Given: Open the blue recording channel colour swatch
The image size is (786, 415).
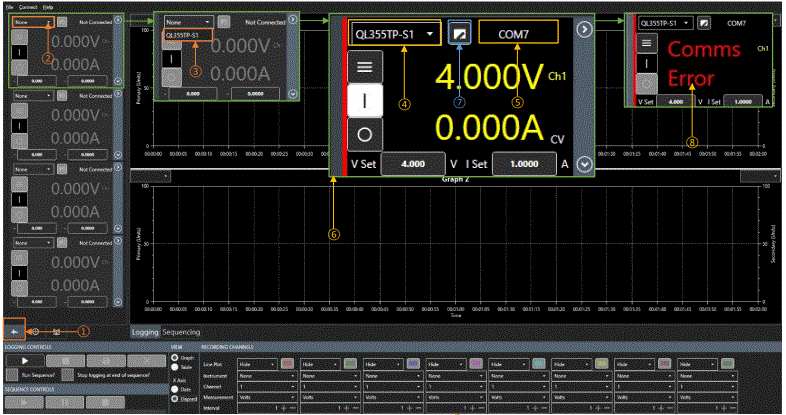Looking at the screenshot, I should pos(413,364).
